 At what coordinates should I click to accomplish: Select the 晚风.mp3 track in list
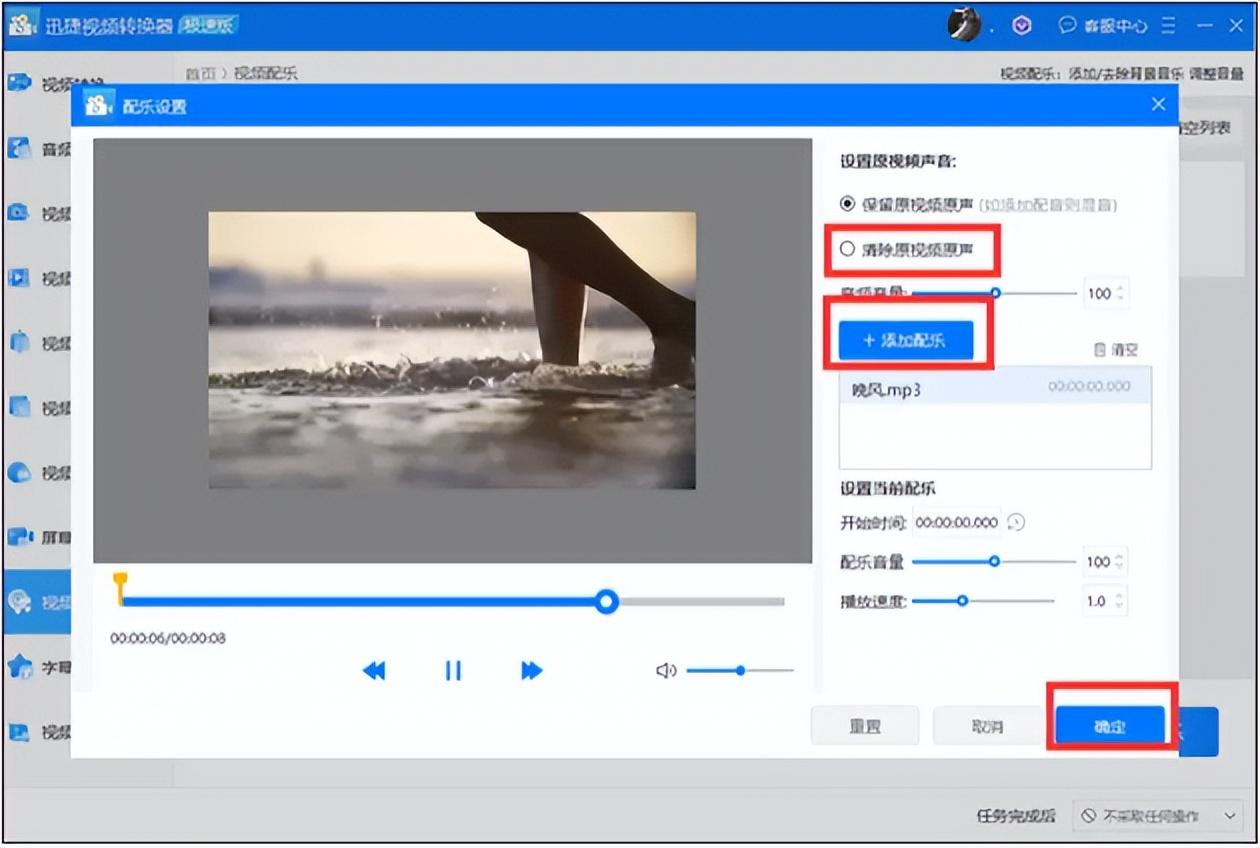coord(995,389)
